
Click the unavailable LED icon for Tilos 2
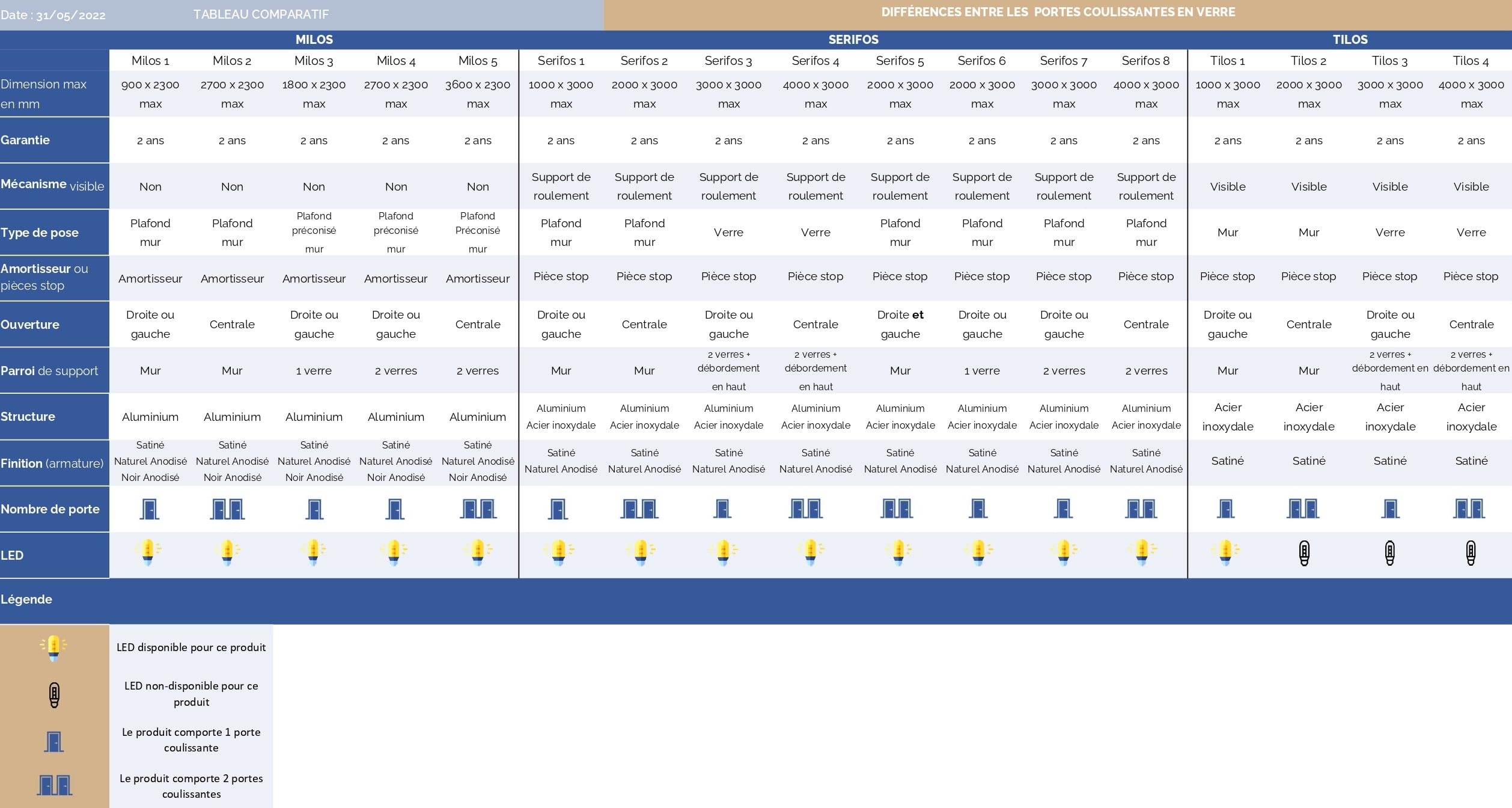point(1304,553)
